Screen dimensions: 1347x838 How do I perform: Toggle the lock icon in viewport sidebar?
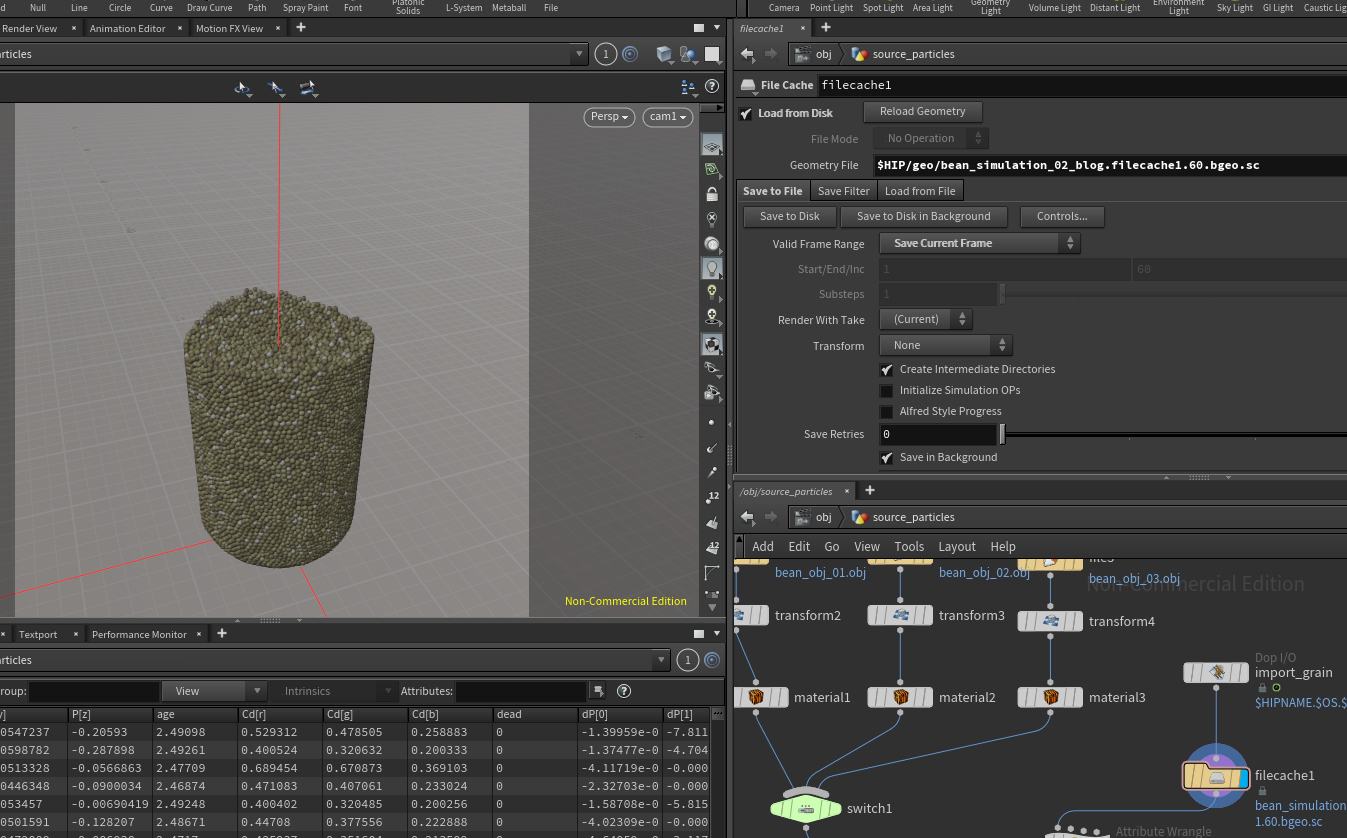pos(712,194)
